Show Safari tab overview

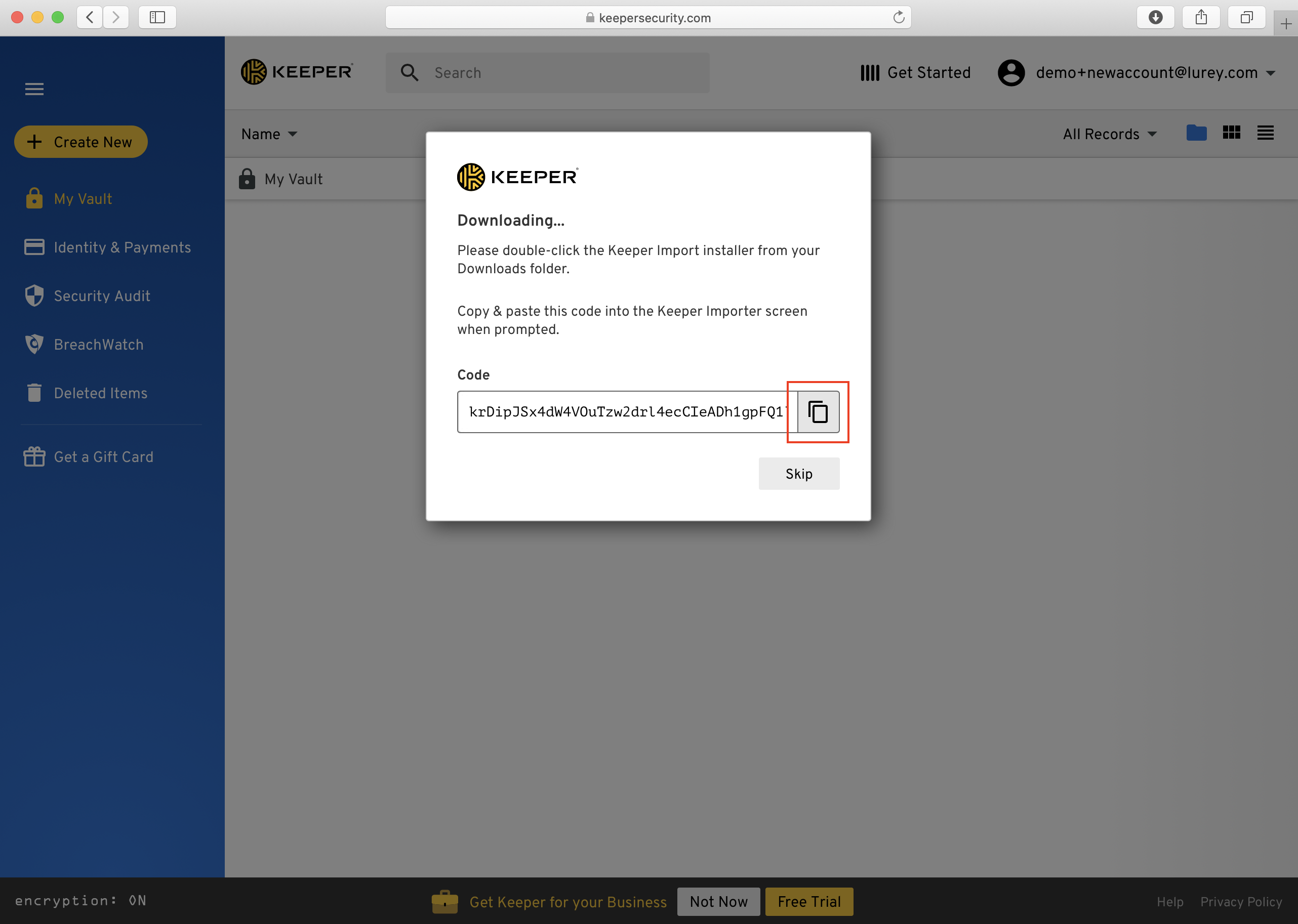1246,17
